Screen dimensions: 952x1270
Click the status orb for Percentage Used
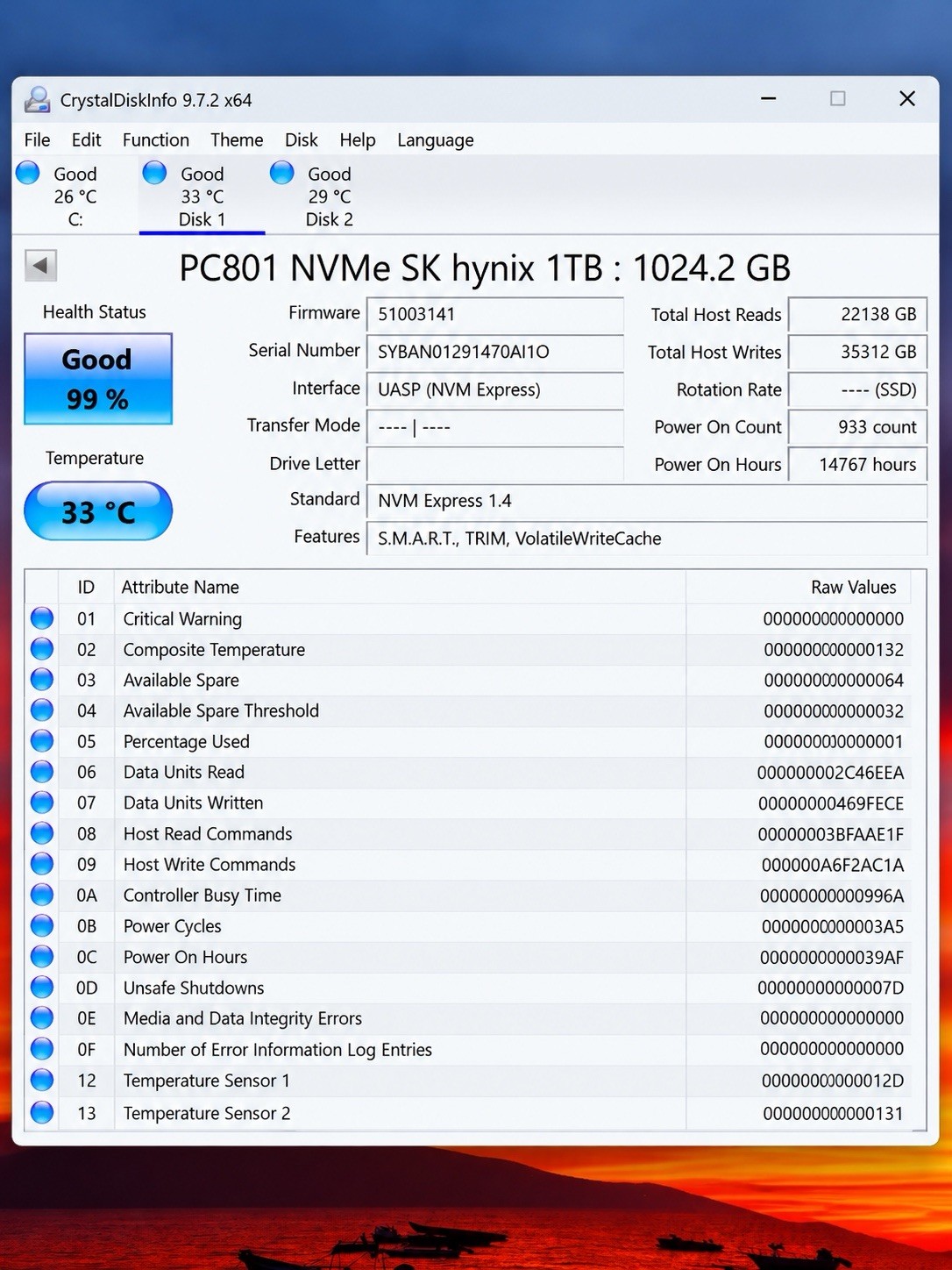coord(42,741)
